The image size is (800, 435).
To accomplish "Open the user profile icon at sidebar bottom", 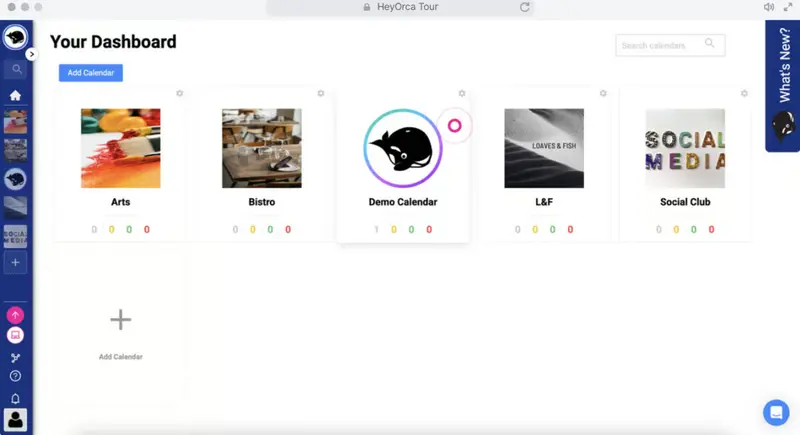I will pos(15,420).
